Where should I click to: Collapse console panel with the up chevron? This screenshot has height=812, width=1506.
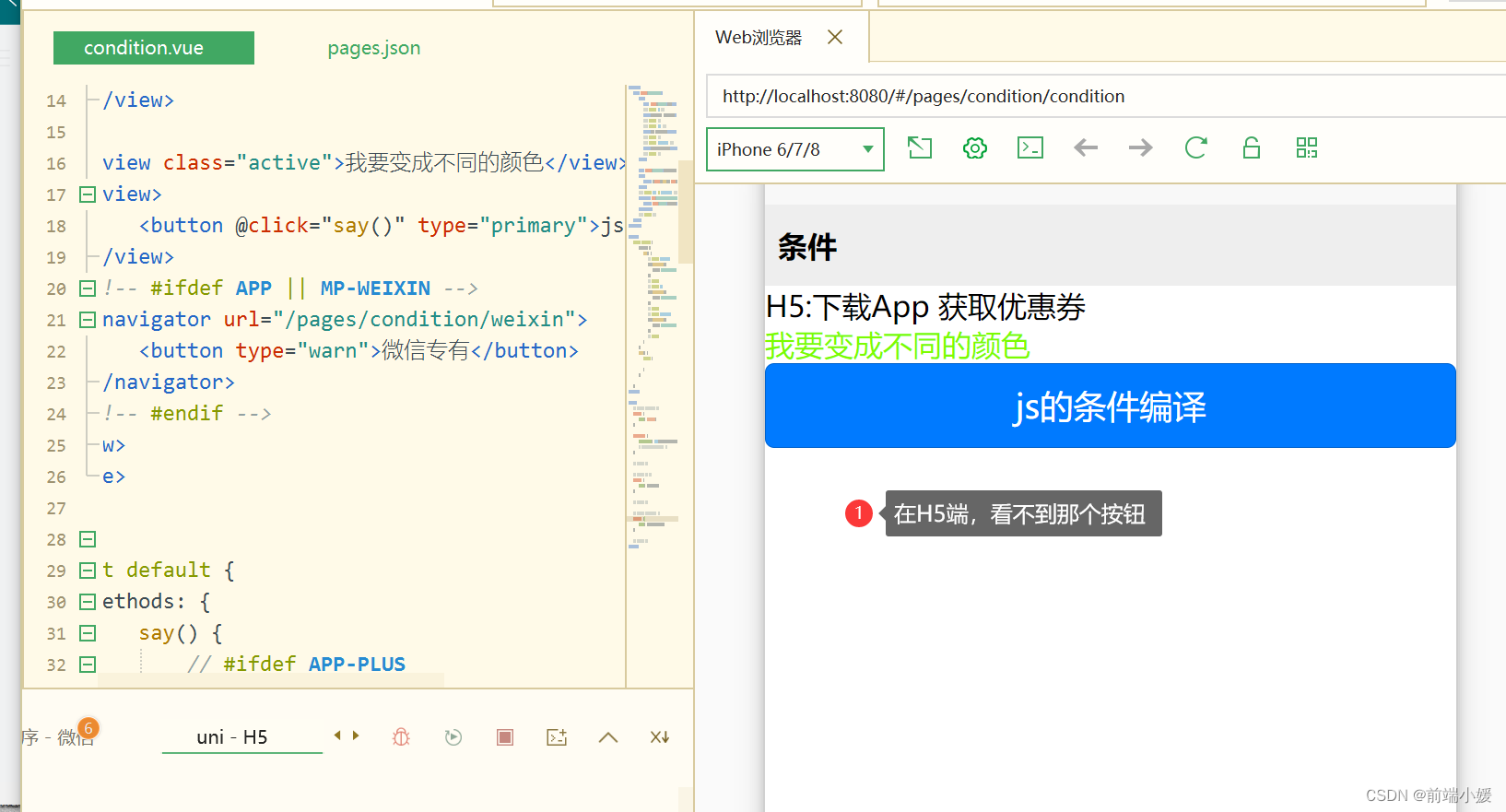pyautogui.click(x=608, y=737)
